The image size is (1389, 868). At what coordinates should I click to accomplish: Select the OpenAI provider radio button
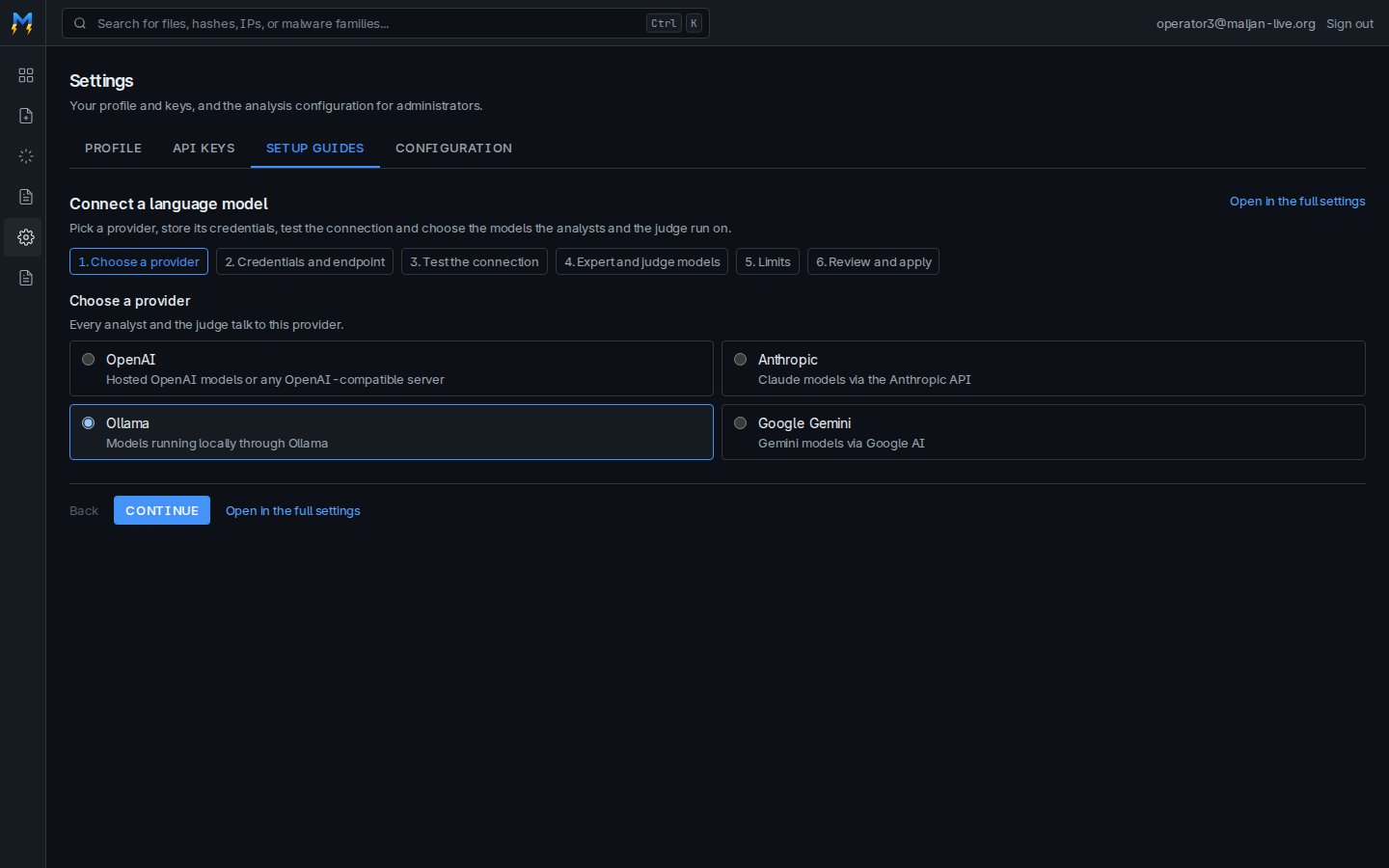89,360
